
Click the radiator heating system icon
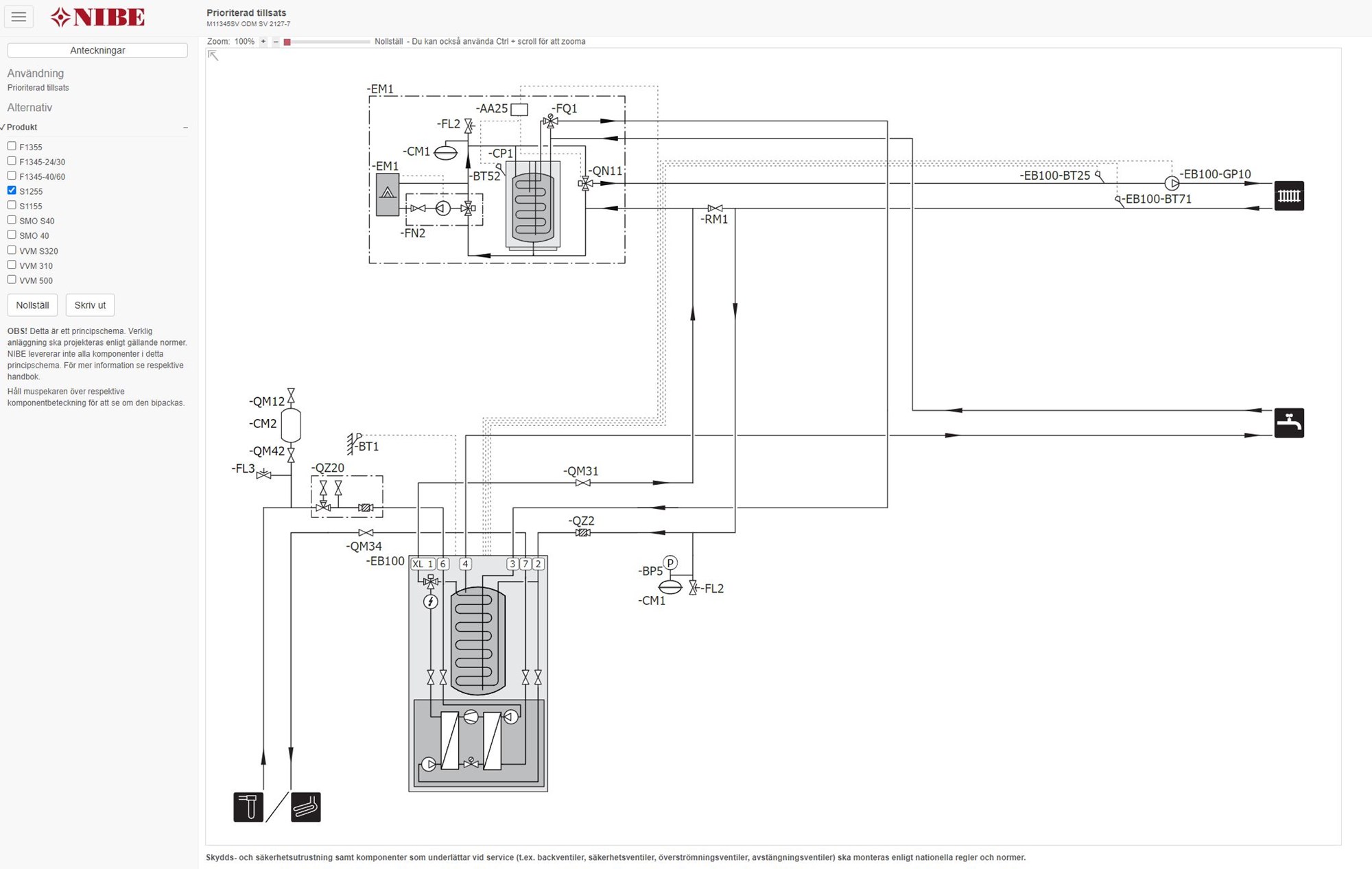coord(1289,196)
